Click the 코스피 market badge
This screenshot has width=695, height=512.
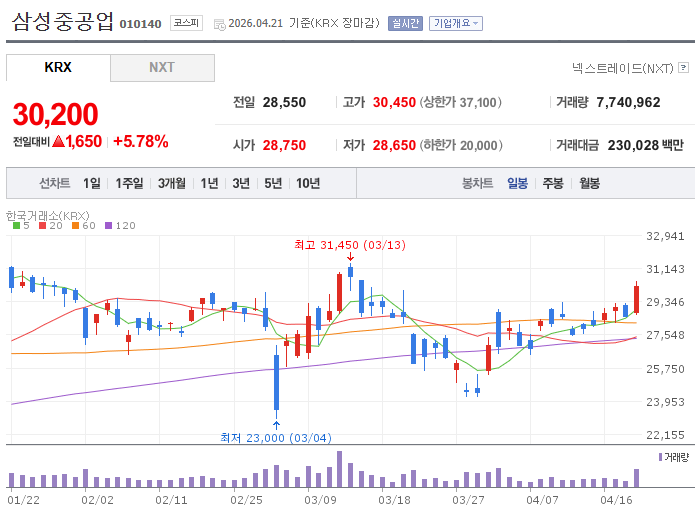(186, 23)
